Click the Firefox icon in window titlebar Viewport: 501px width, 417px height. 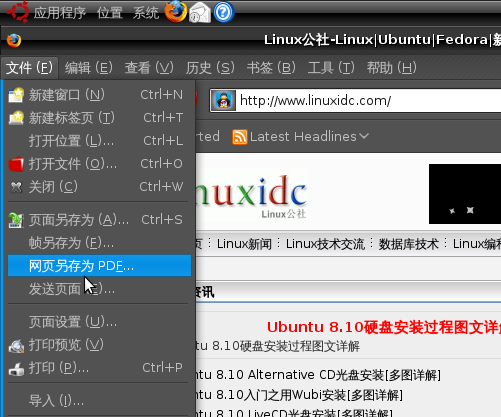[14, 41]
